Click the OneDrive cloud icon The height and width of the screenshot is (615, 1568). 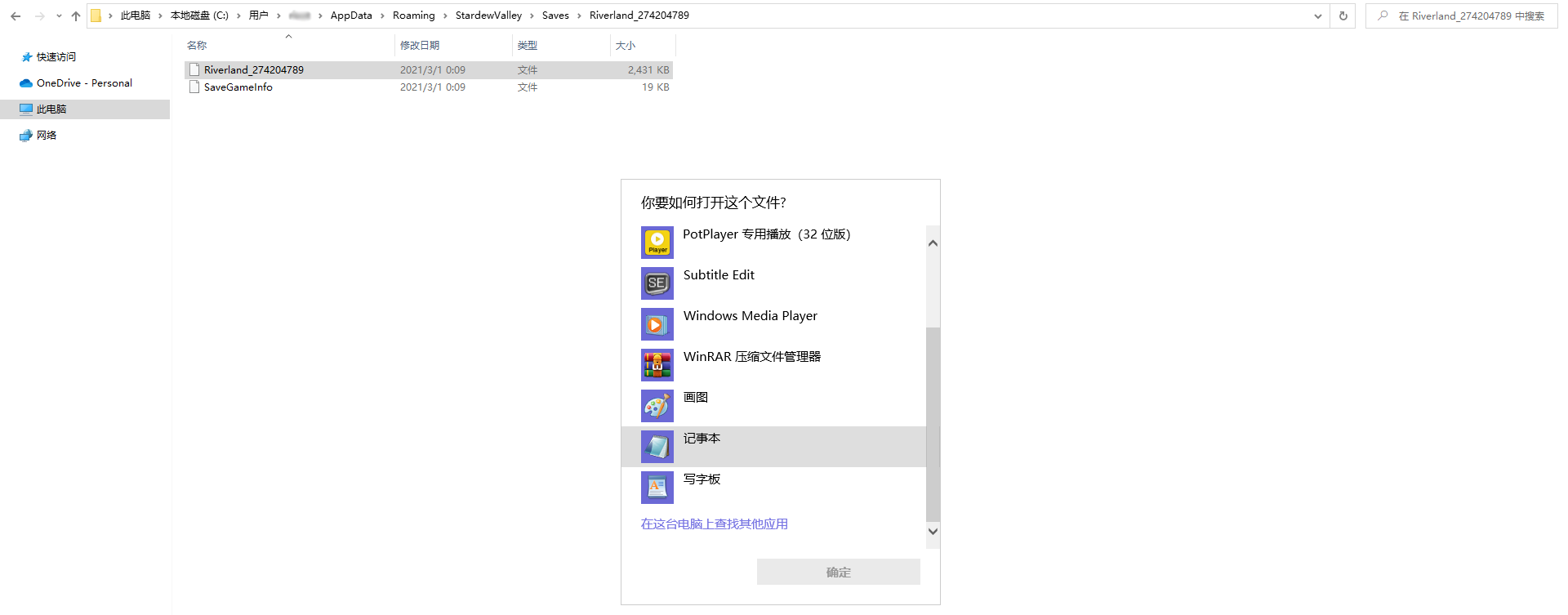pos(26,83)
